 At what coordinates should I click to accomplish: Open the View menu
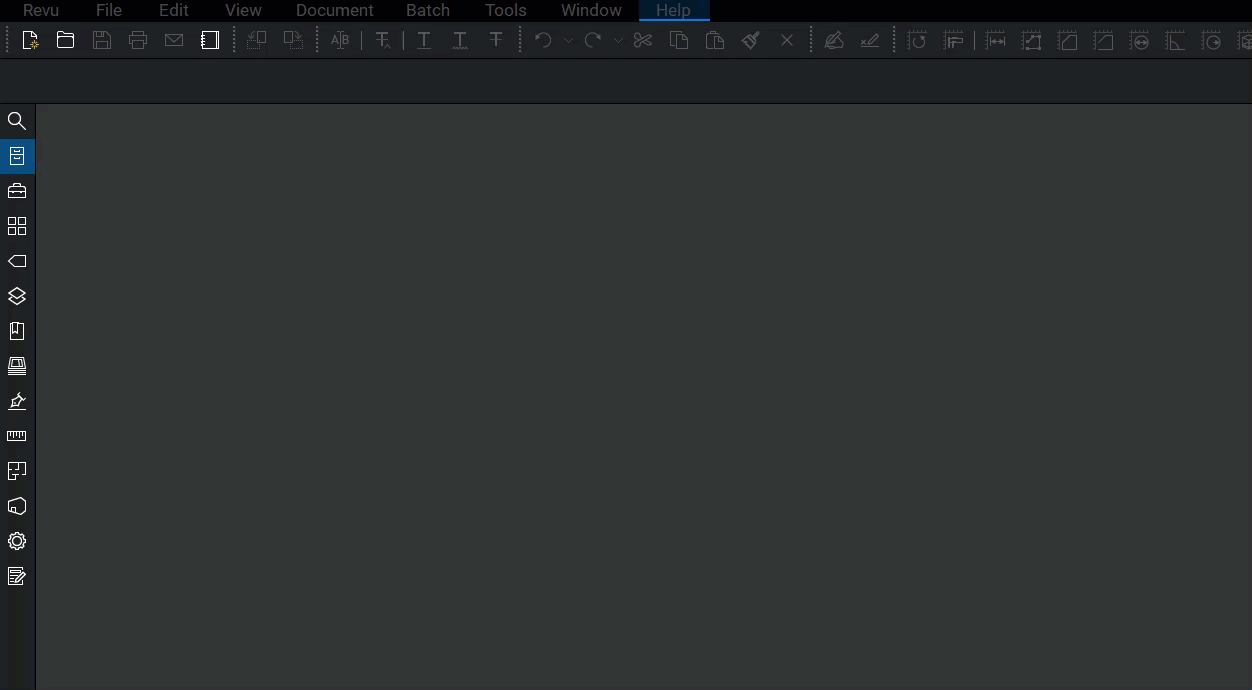click(x=243, y=10)
